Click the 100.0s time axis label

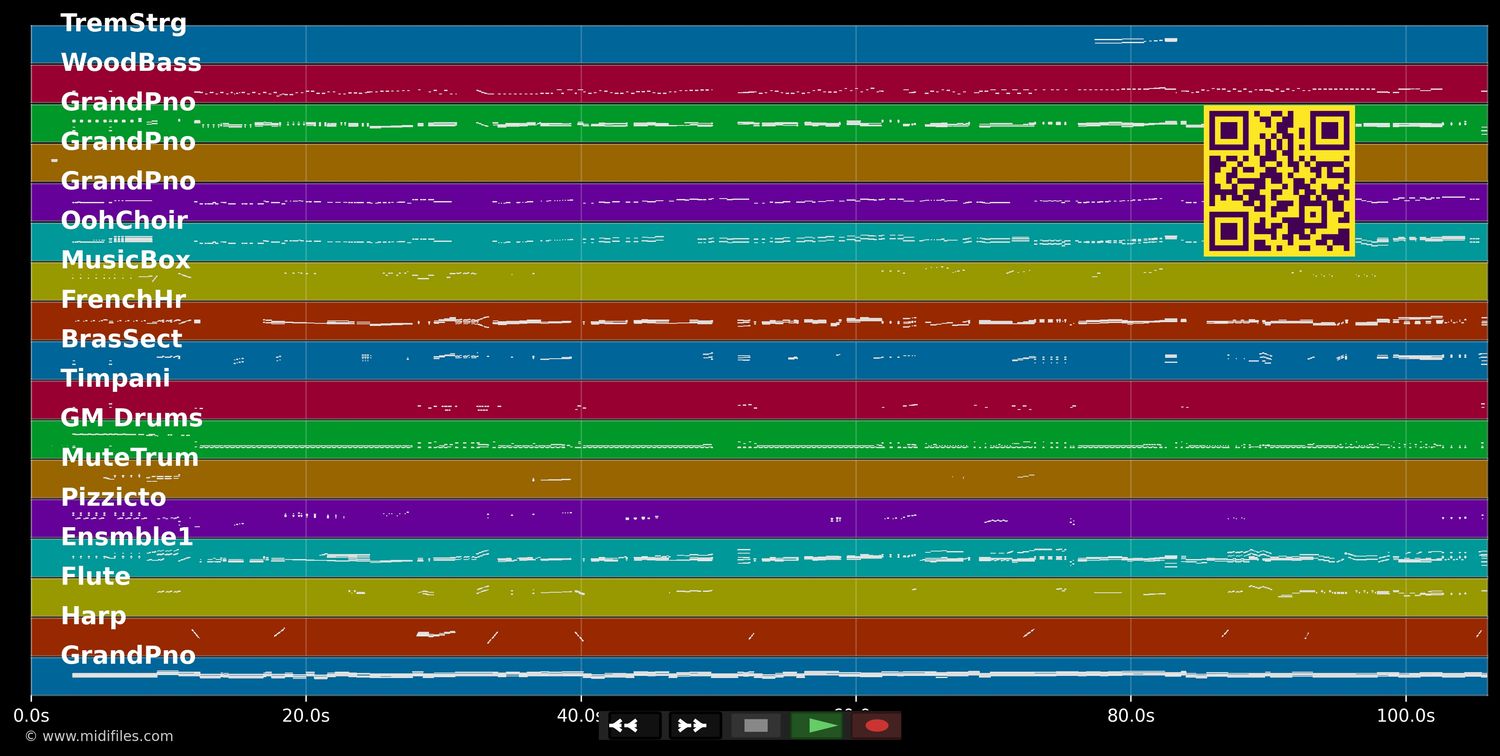pos(1405,715)
